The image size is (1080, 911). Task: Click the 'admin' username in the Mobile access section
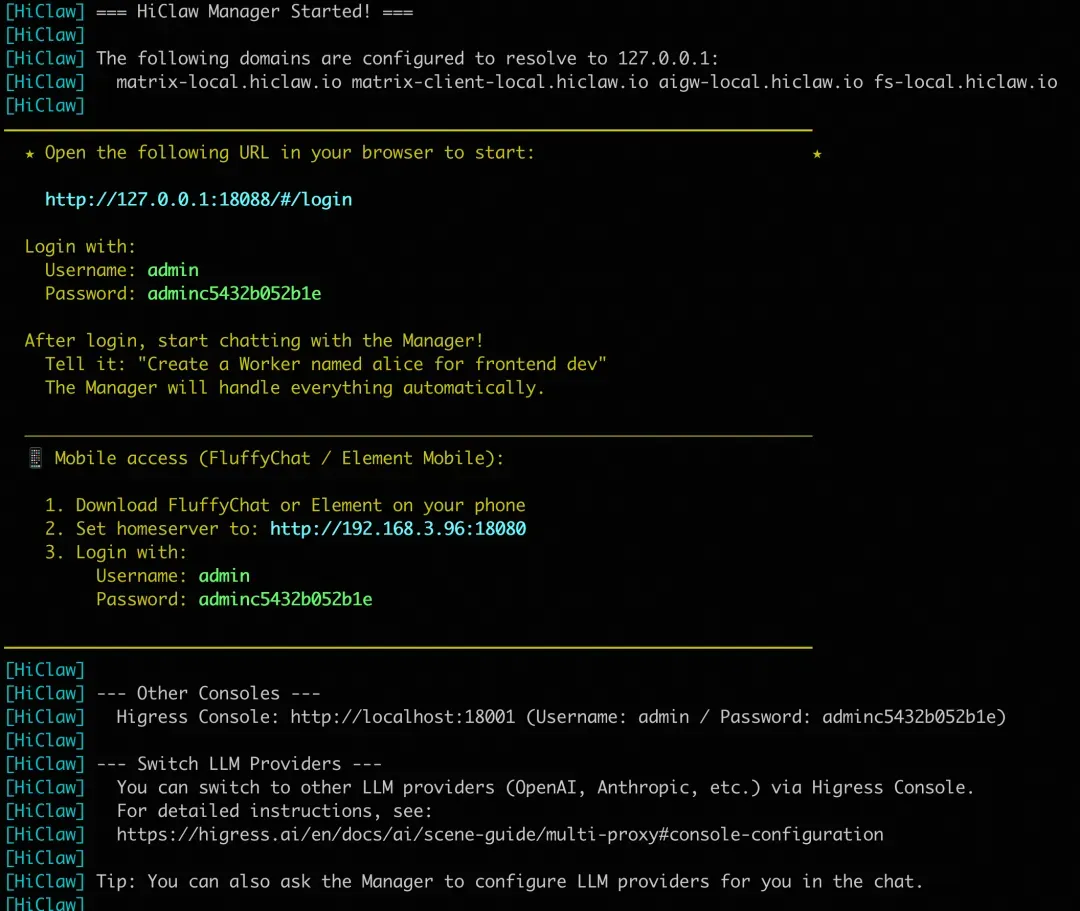tap(224, 576)
